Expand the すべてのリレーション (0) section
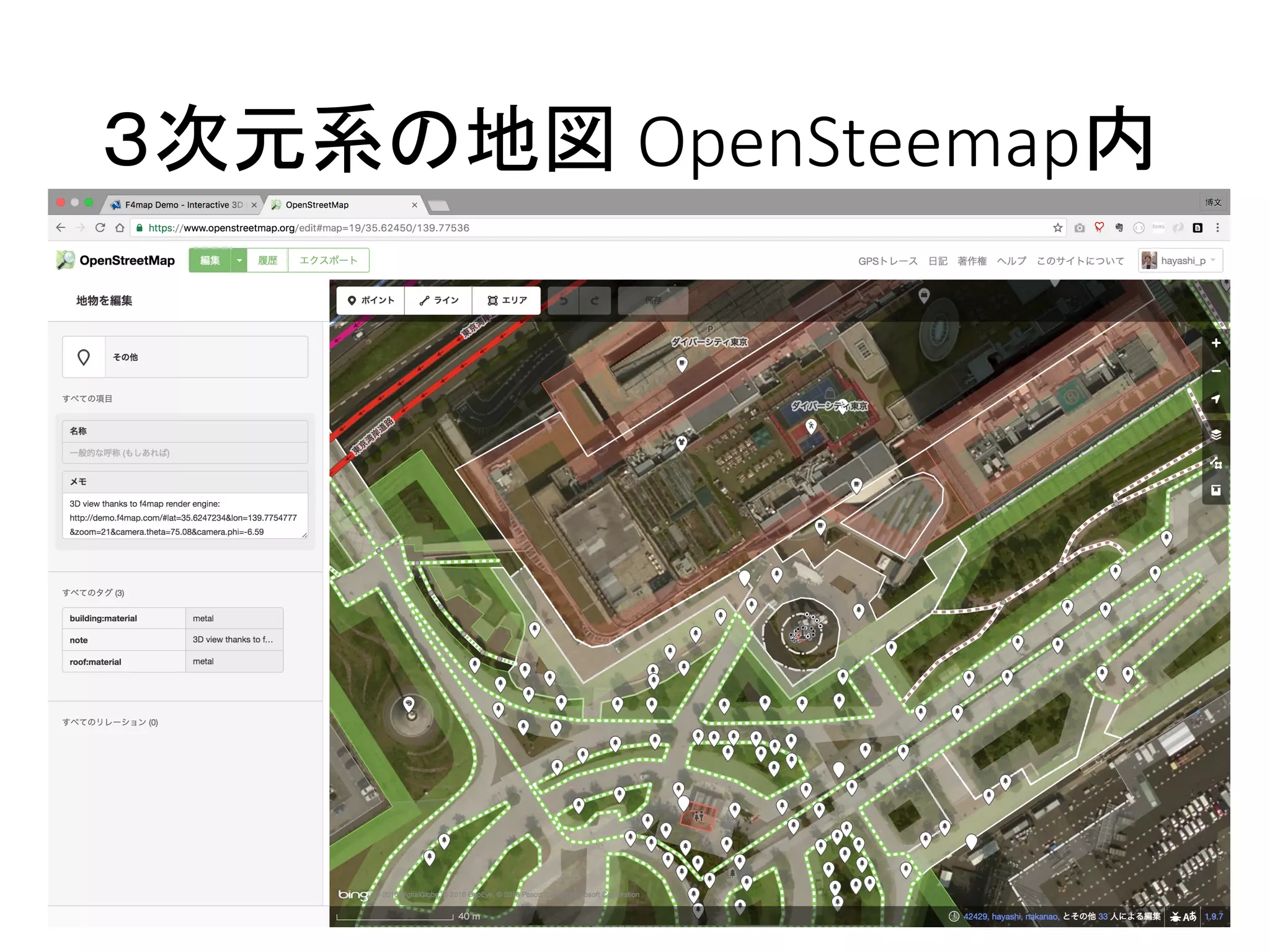The width and height of the screenshot is (1270, 952). (x=110, y=723)
